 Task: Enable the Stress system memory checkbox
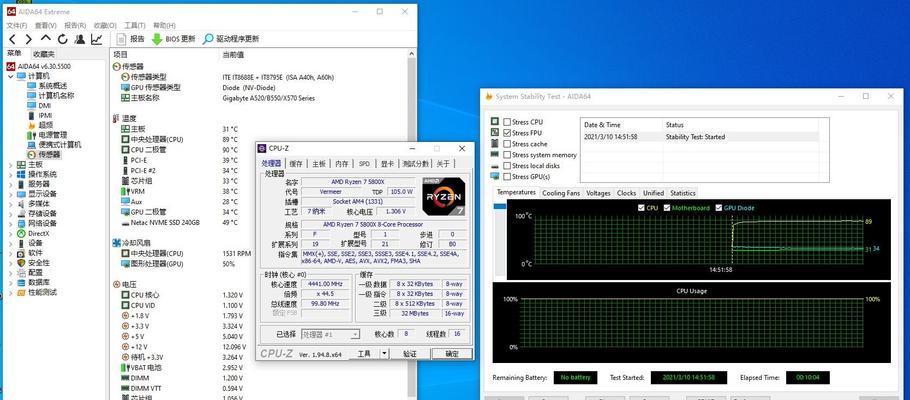[x=507, y=155]
